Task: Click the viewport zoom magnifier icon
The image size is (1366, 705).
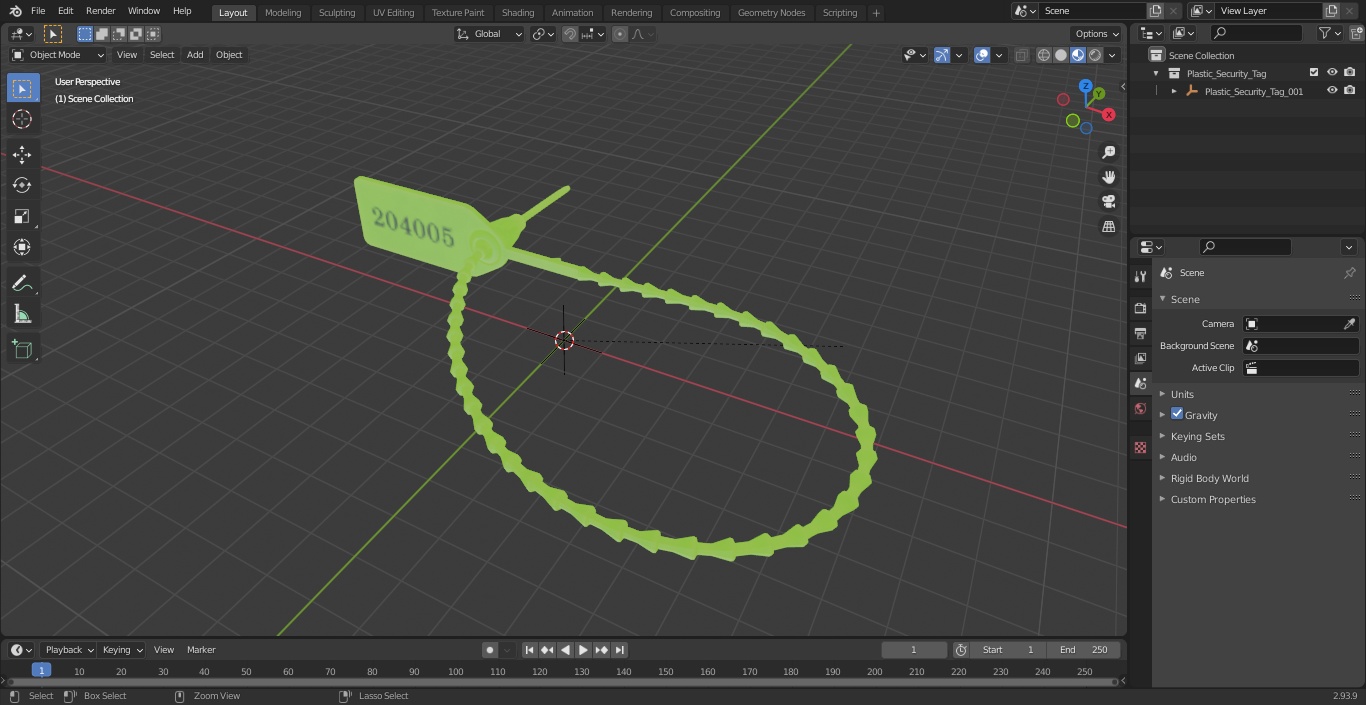Action: [1108, 152]
